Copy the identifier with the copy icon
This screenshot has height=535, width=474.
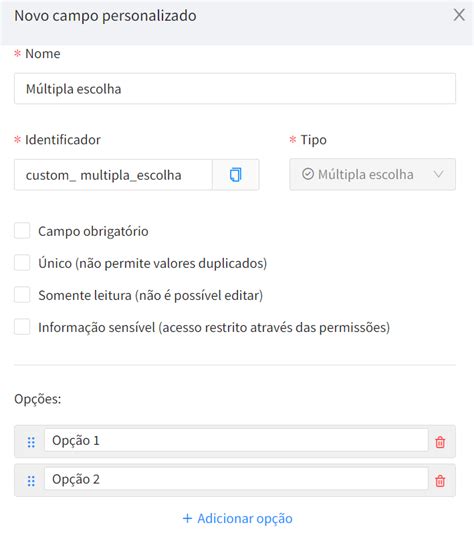235,175
